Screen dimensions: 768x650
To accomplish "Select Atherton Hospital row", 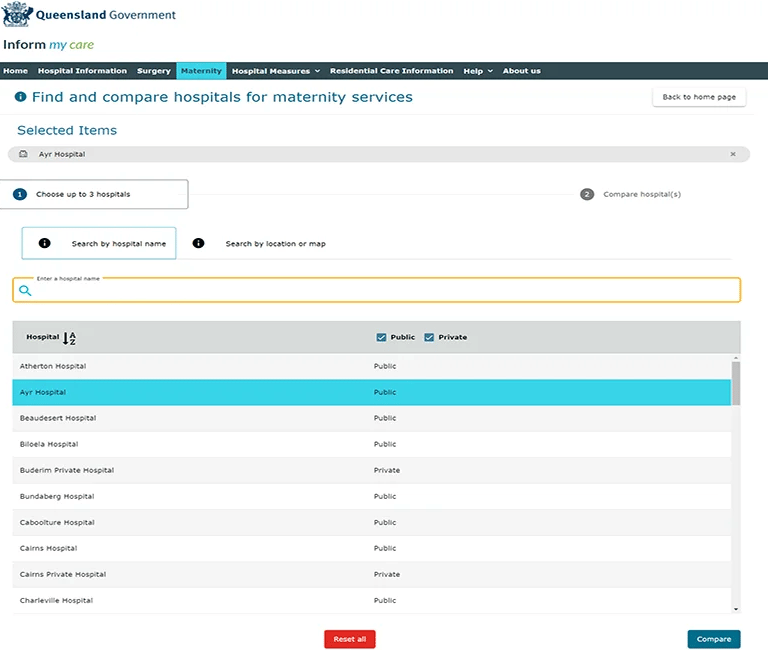I will click(371, 366).
